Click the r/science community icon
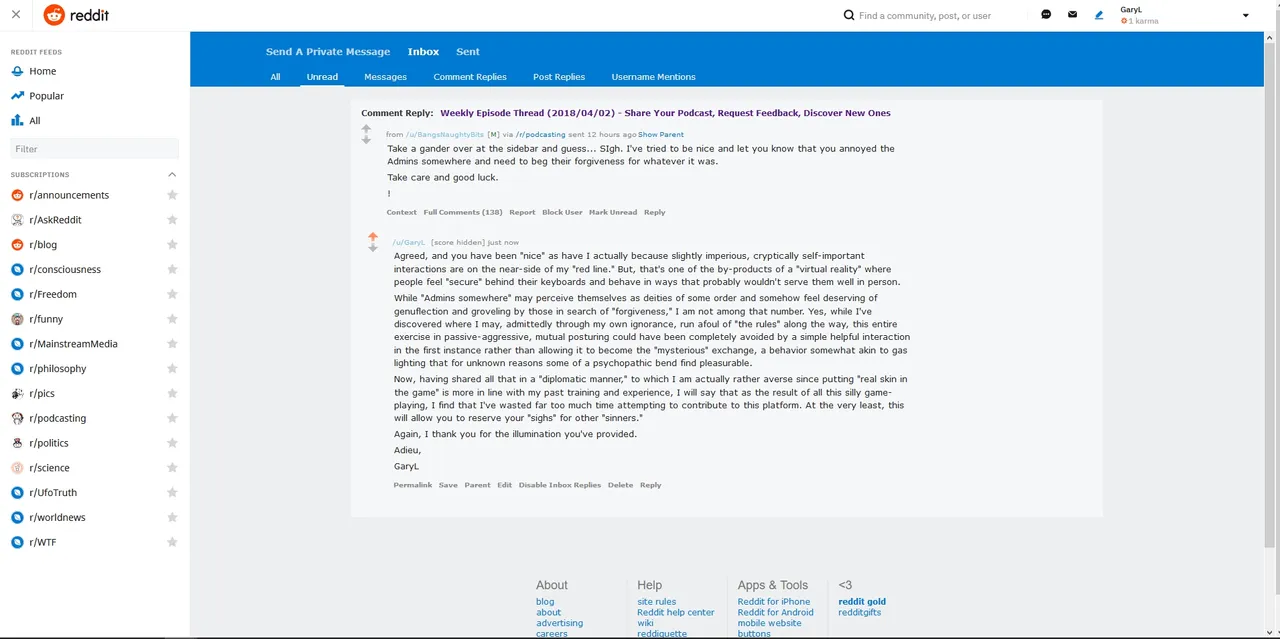Screen dimensions: 1280x639 click(x=17, y=468)
